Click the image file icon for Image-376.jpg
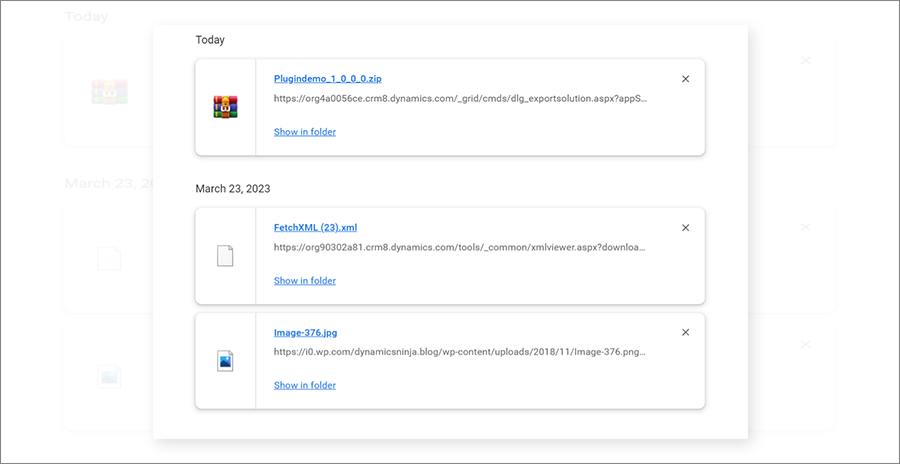900x464 pixels. point(225,361)
